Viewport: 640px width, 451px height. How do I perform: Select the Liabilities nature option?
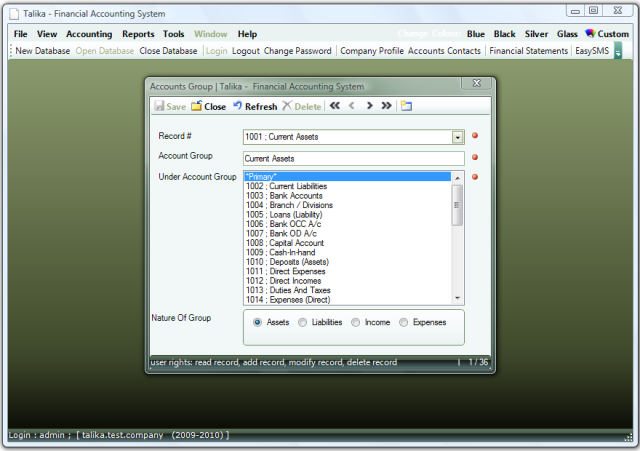[x=304, y=322]
